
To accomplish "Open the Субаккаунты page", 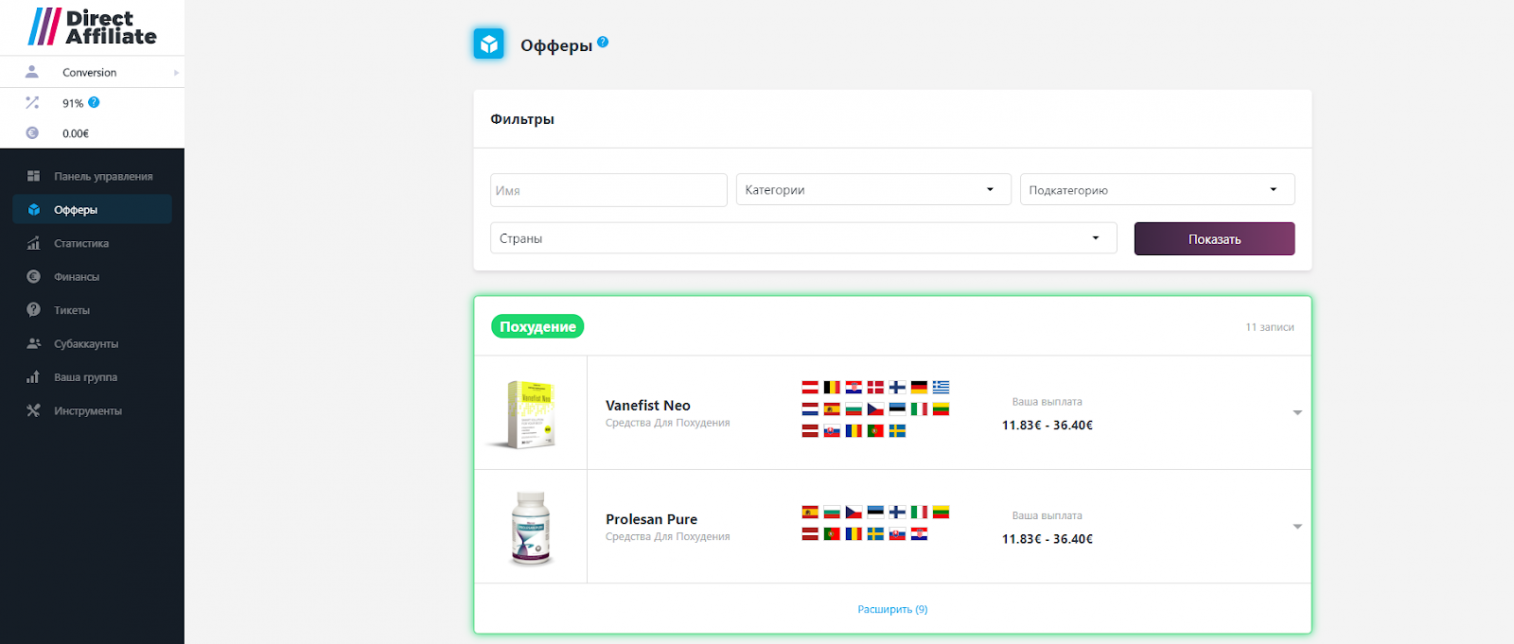I will [x=86, y=344].
